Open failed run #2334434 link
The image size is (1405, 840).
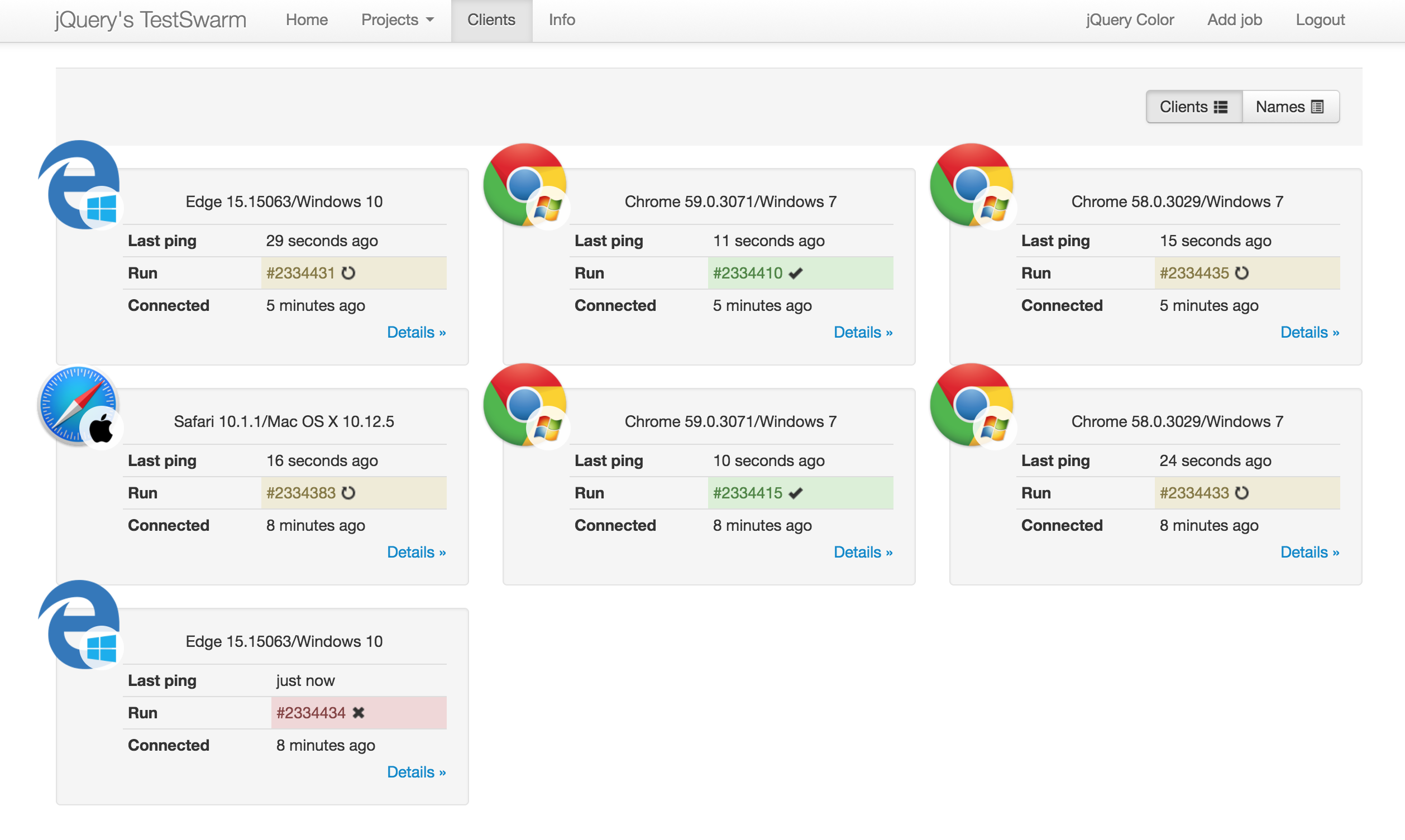[310, 713]
